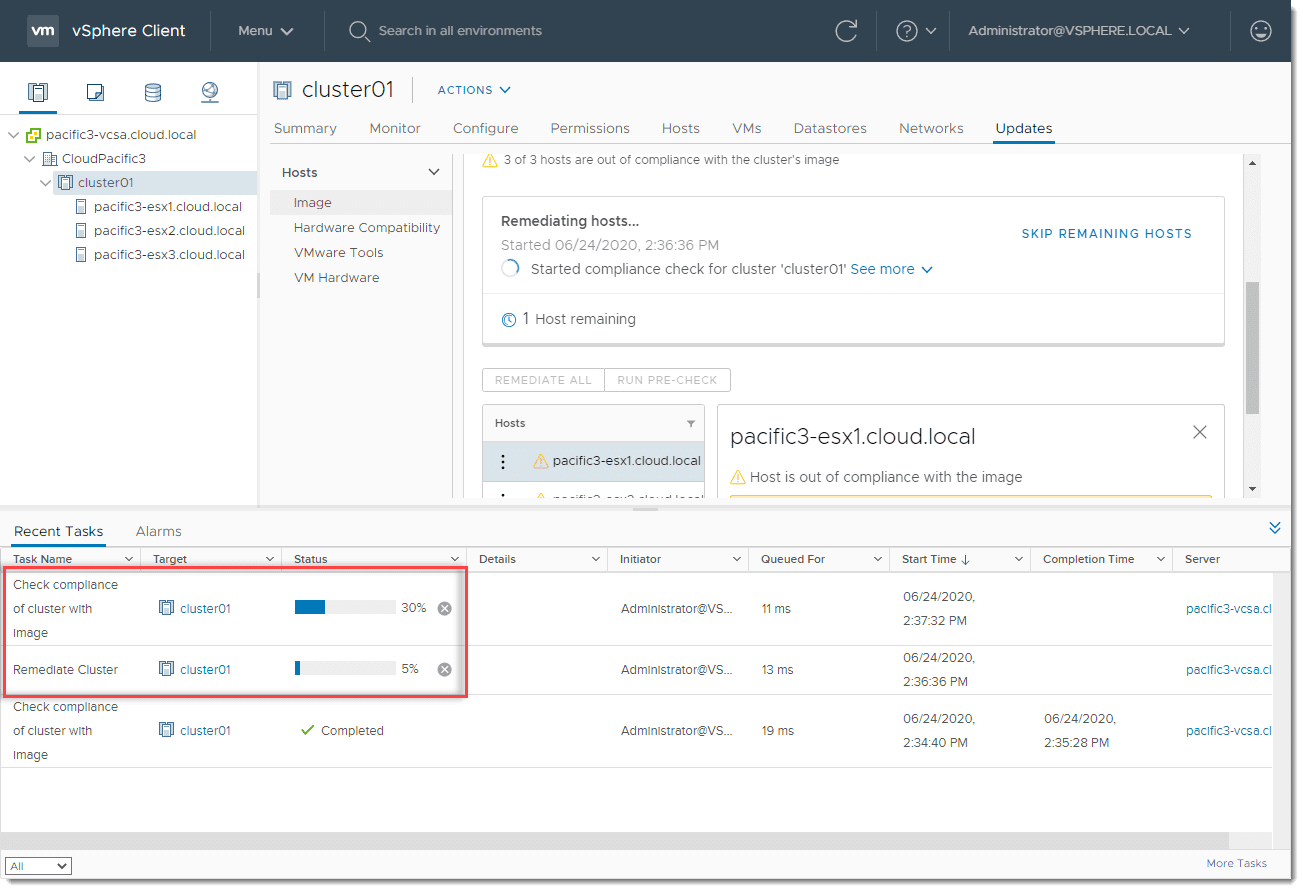Screen dimensions: 1303x891
Task: Open cluster01 link in Remediate Cluster row
Action: tap(205, 669)
